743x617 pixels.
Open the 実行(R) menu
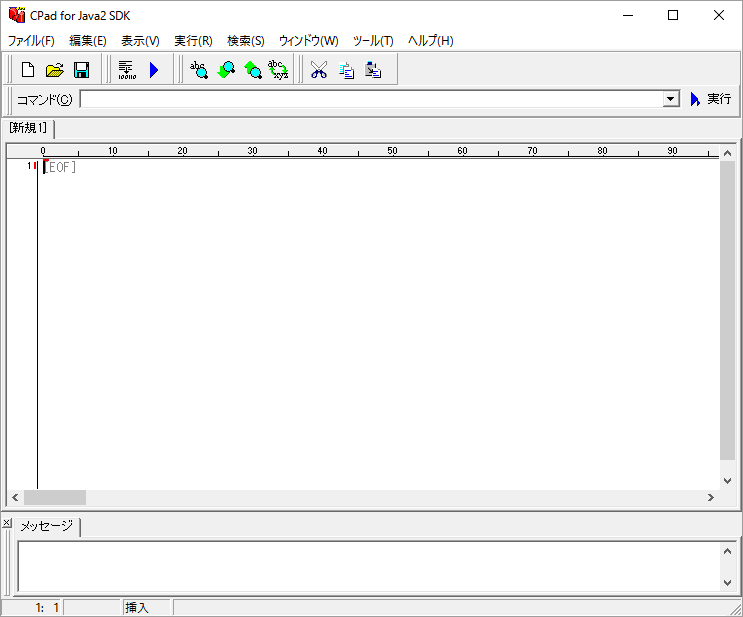(193, 41)
